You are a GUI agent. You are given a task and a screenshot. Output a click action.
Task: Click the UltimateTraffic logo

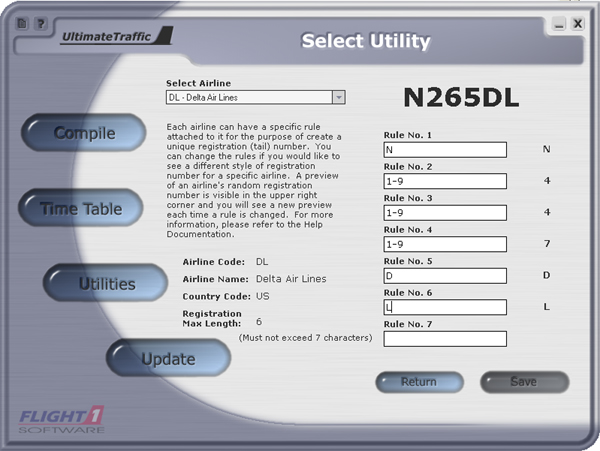pos(117,36)
